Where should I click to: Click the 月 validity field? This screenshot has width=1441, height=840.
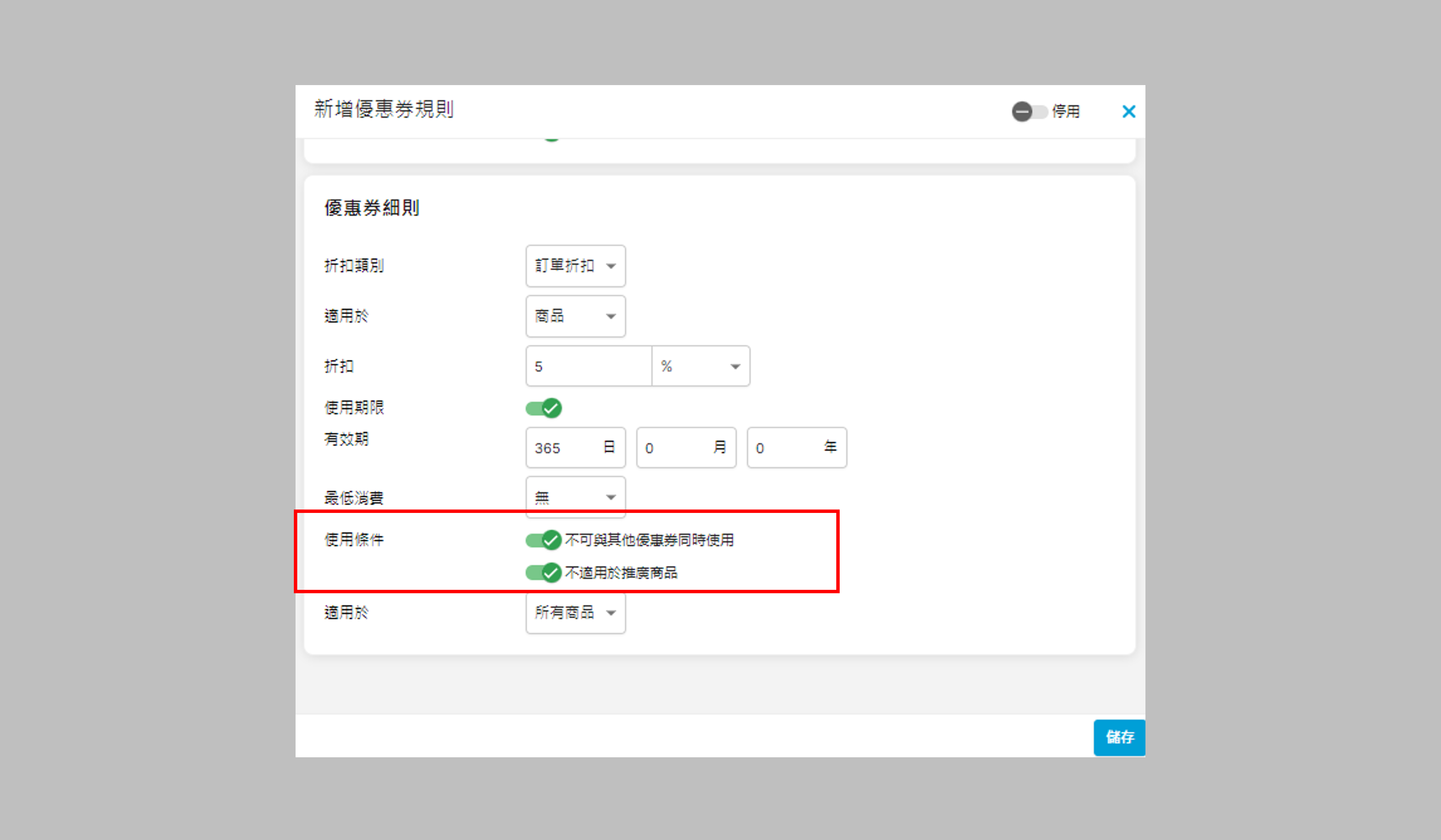click(x=678, y=448)
